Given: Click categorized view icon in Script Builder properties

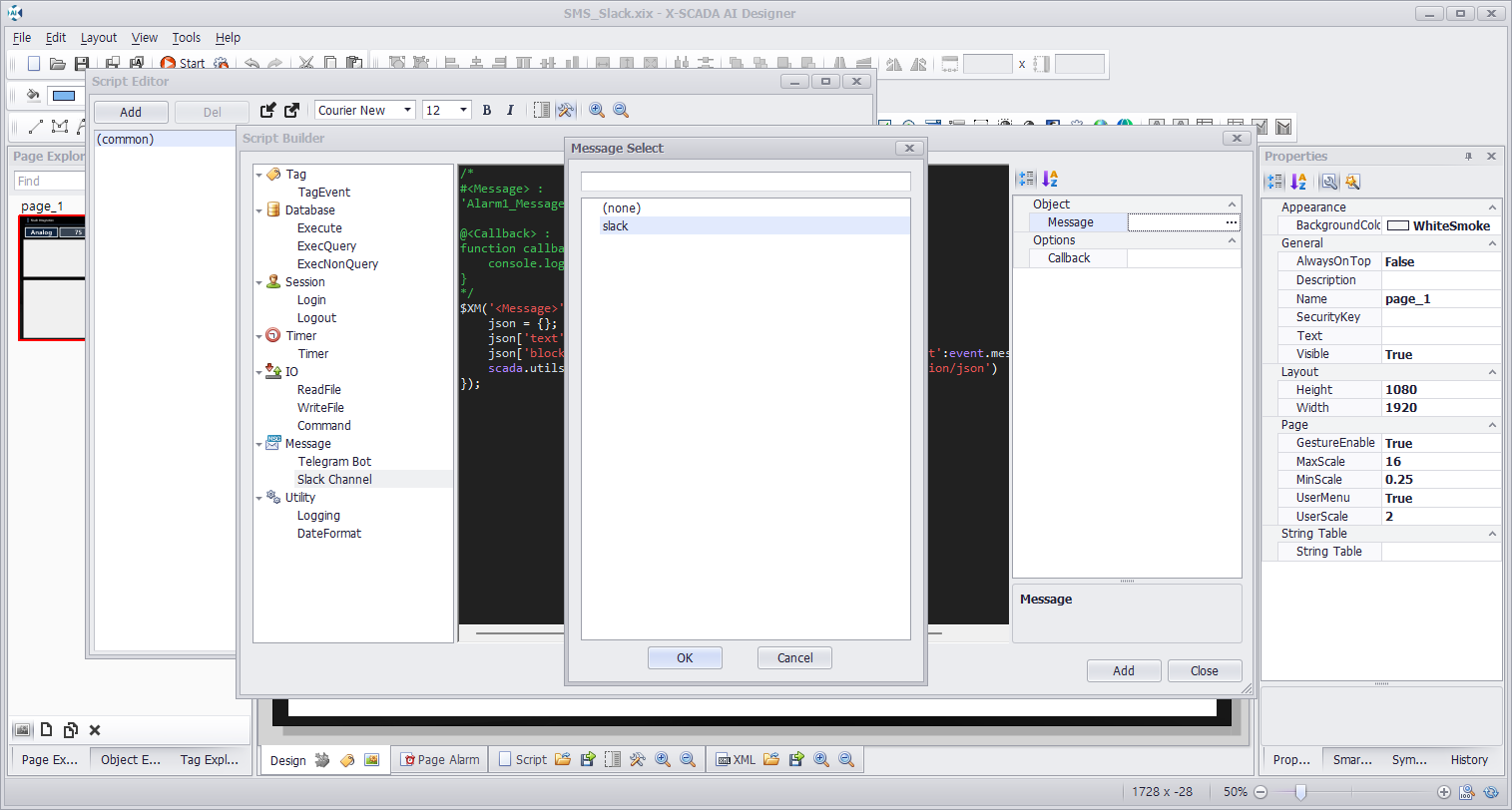Looking at the screenshot, I should [x=1026, y=179].
